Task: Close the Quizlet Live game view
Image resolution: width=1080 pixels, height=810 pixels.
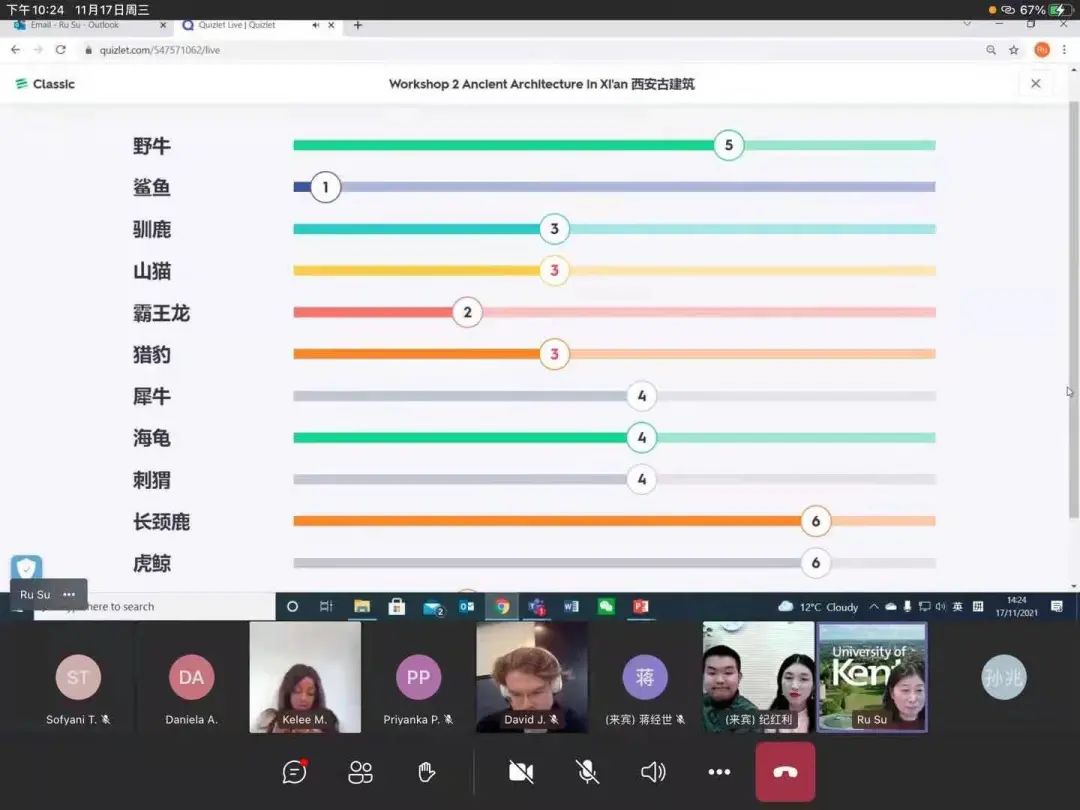Action: [1035, 84]
